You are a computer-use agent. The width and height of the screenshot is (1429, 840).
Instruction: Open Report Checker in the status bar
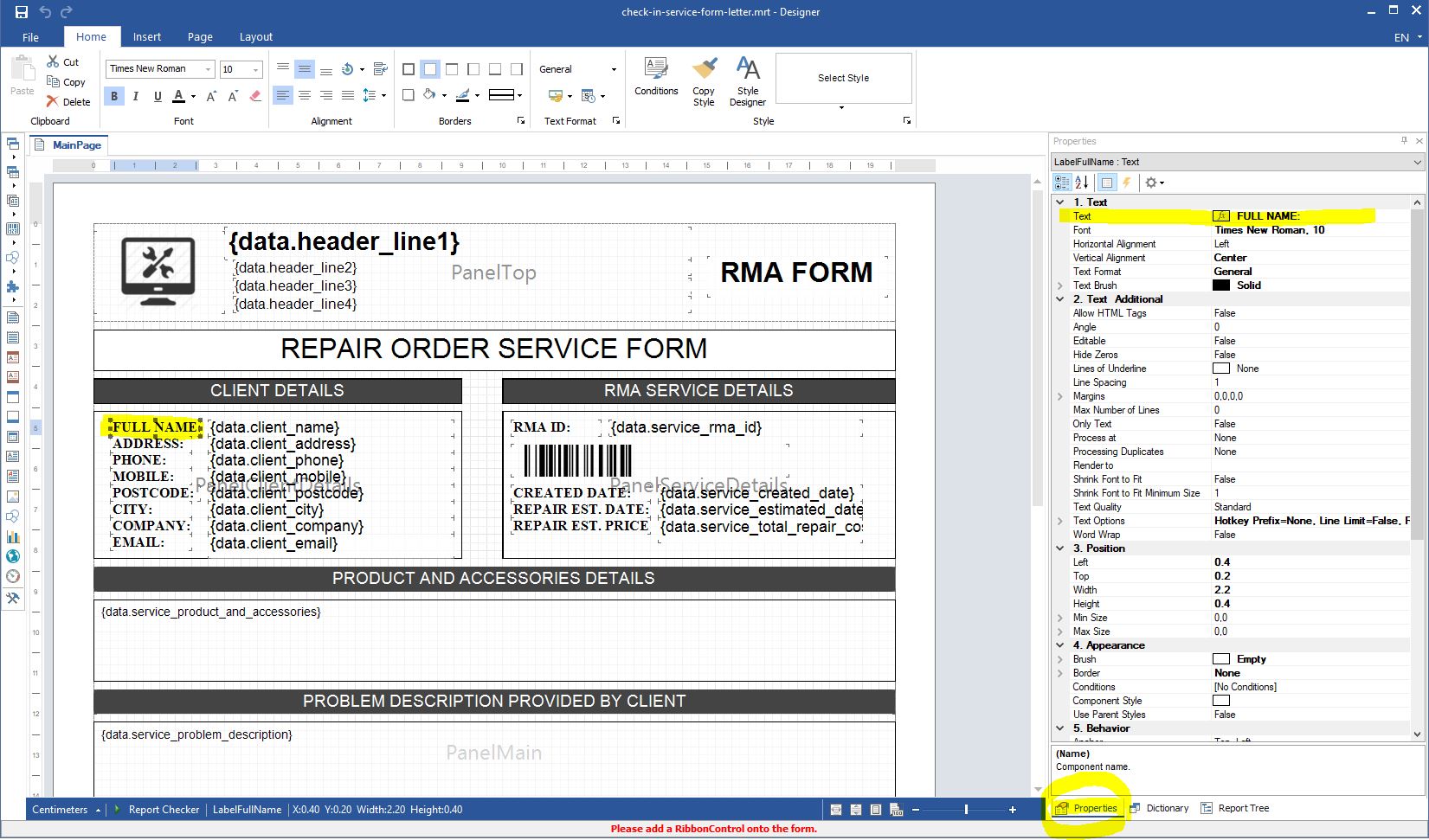click(157, 810)
